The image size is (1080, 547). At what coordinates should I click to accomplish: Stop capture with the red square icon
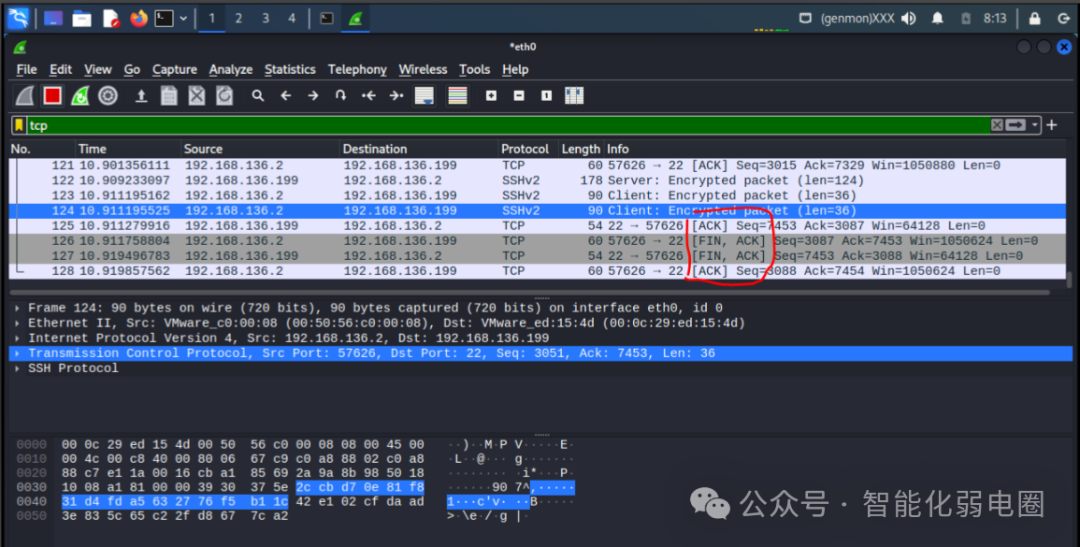click(52, 96)
